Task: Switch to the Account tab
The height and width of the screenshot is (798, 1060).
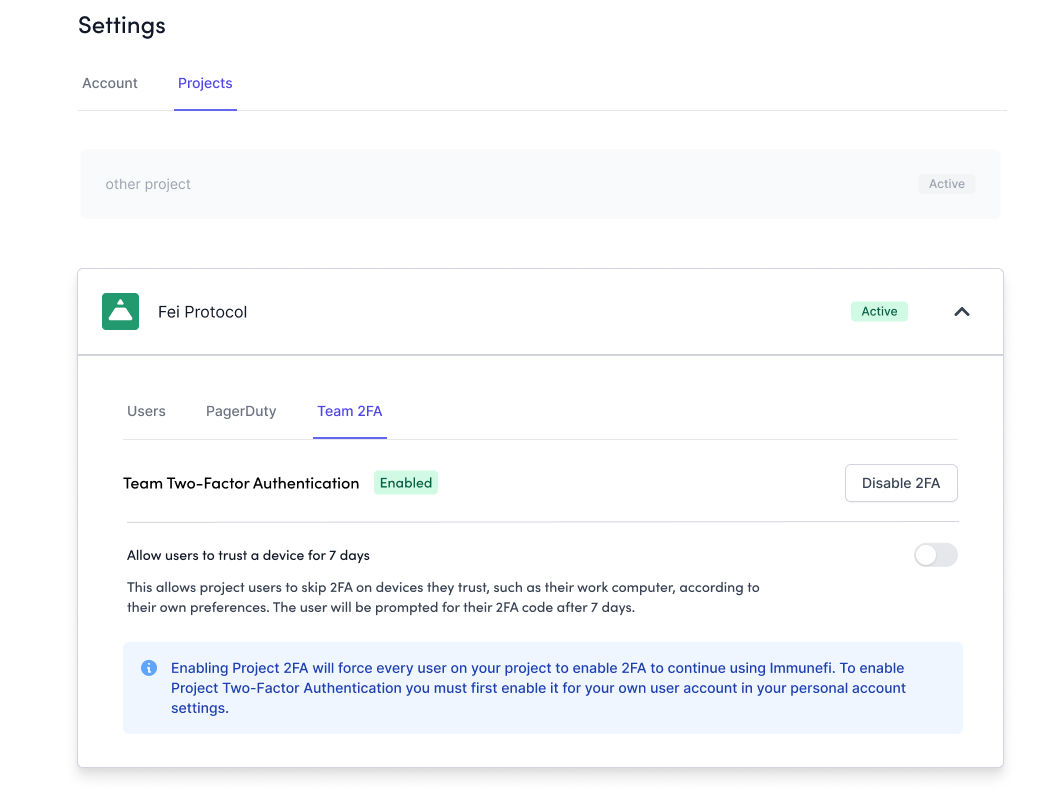Action: coord(109,83)
